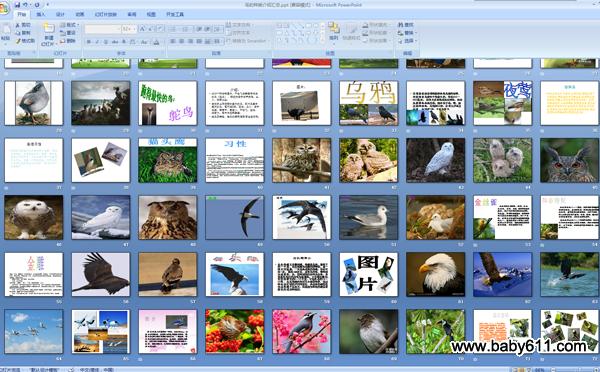Open the View (视图) ribbon tab
The width and height of the screenshot is (600, 372).
[x=151, y=15]
